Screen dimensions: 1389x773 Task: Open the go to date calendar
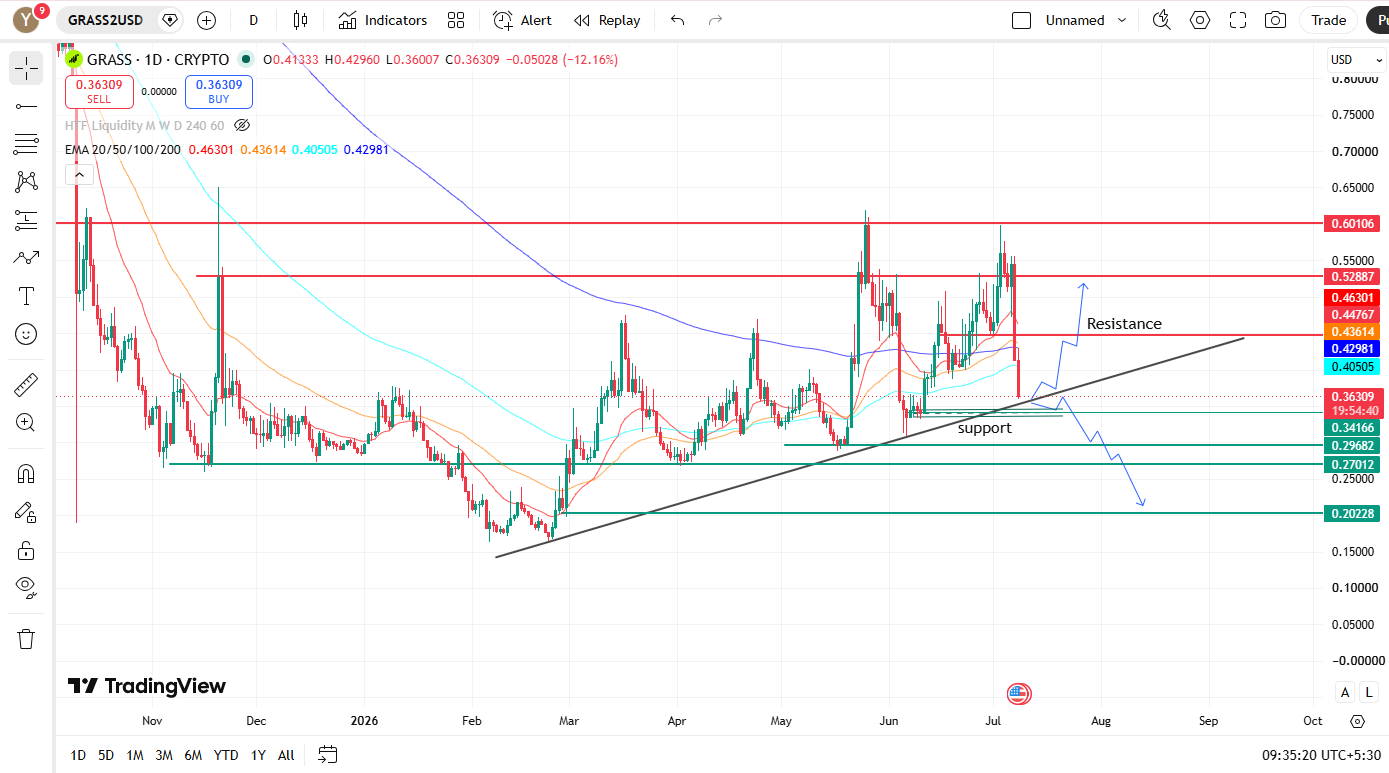tap(328, 755)
